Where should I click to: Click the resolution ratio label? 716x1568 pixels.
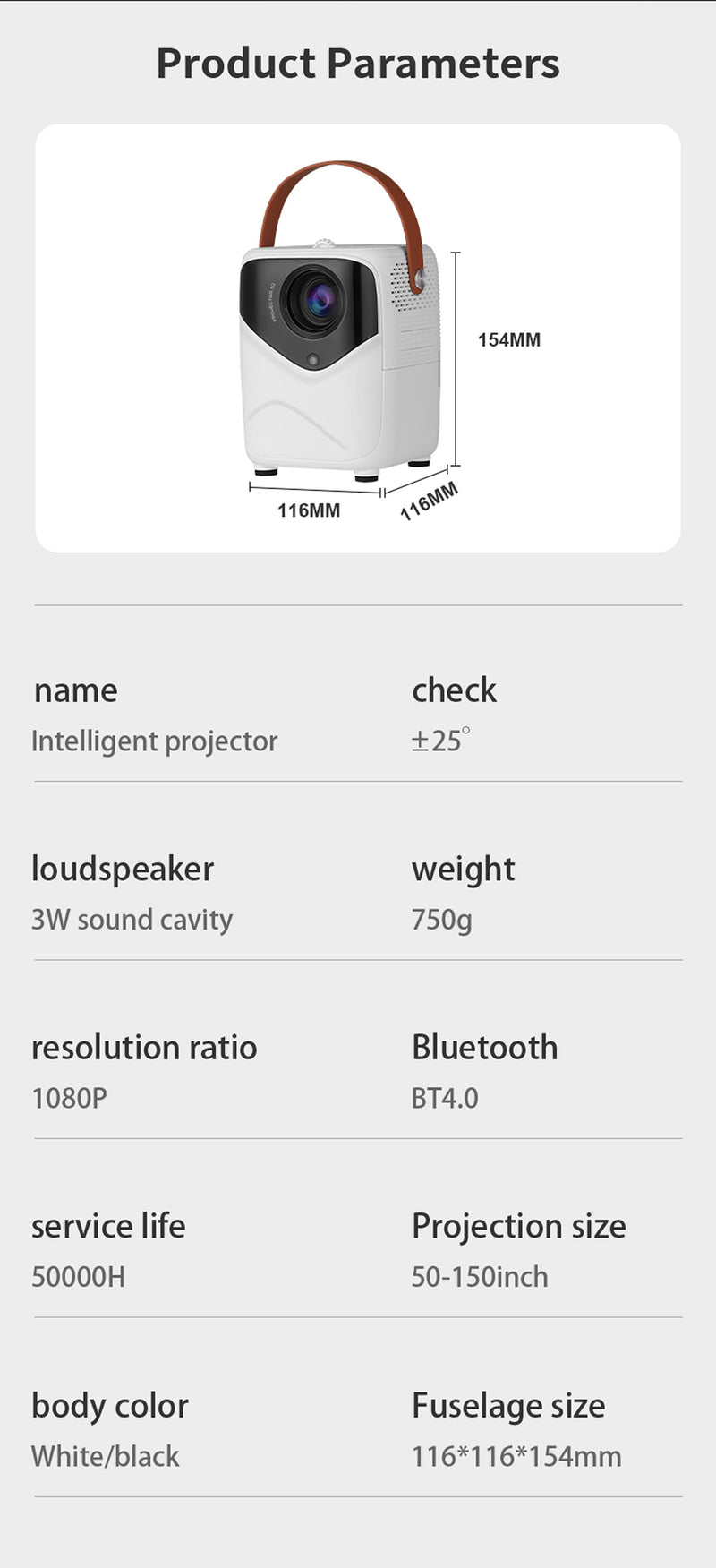pos(144,1047)
